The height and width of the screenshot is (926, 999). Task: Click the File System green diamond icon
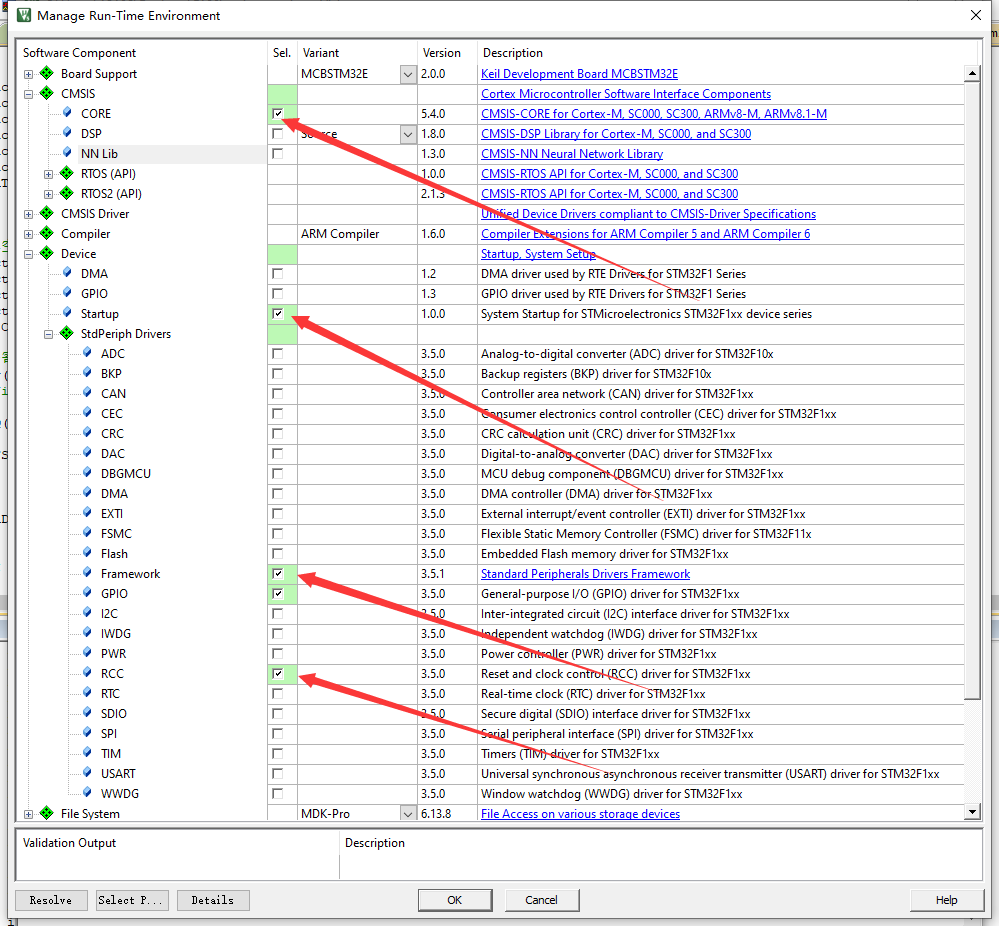[47, 813]
